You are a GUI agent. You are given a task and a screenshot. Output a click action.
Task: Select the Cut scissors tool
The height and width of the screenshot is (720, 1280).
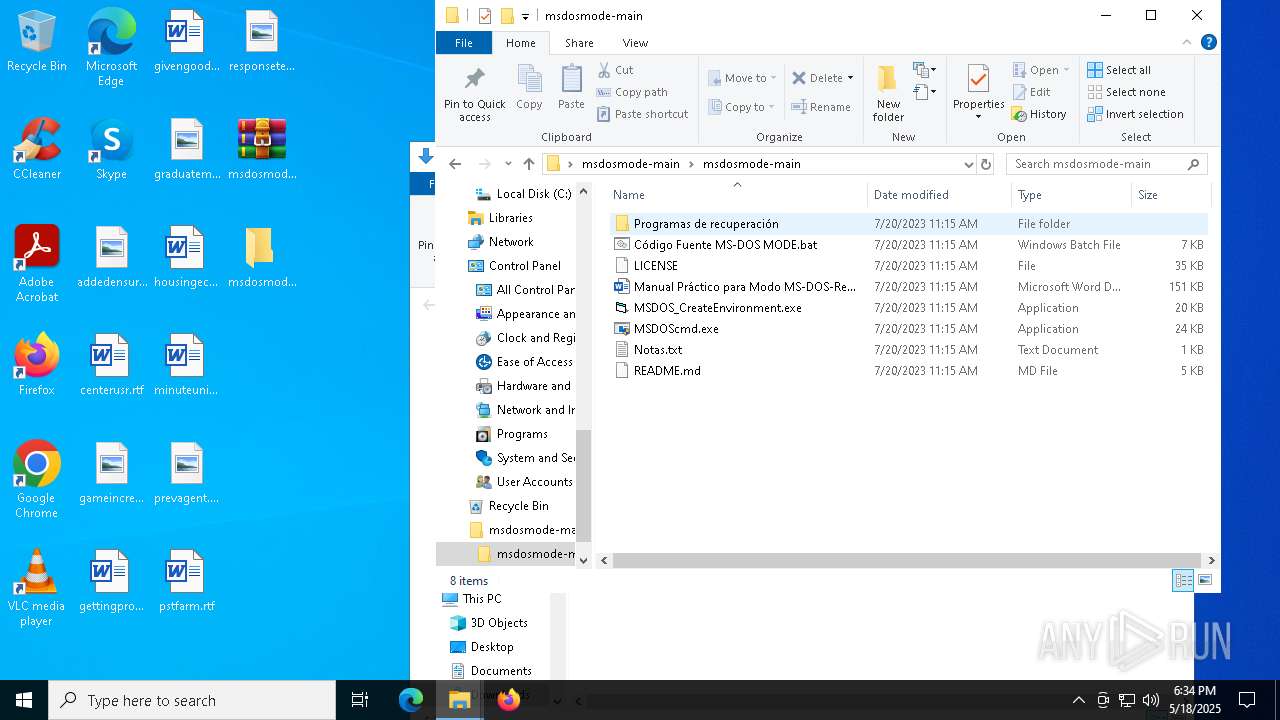[x=616, y=70]
